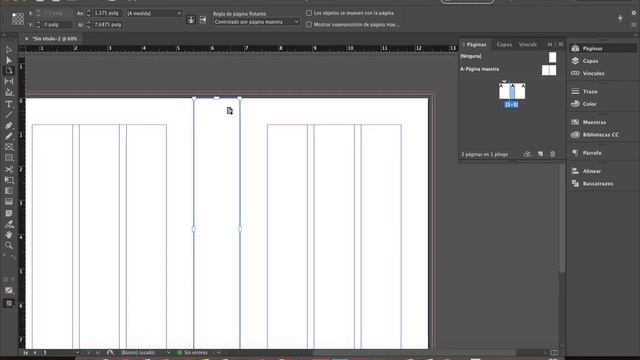Screen dimensions: 640x360
Task: Select the Type tool
Action: point(9,104)
